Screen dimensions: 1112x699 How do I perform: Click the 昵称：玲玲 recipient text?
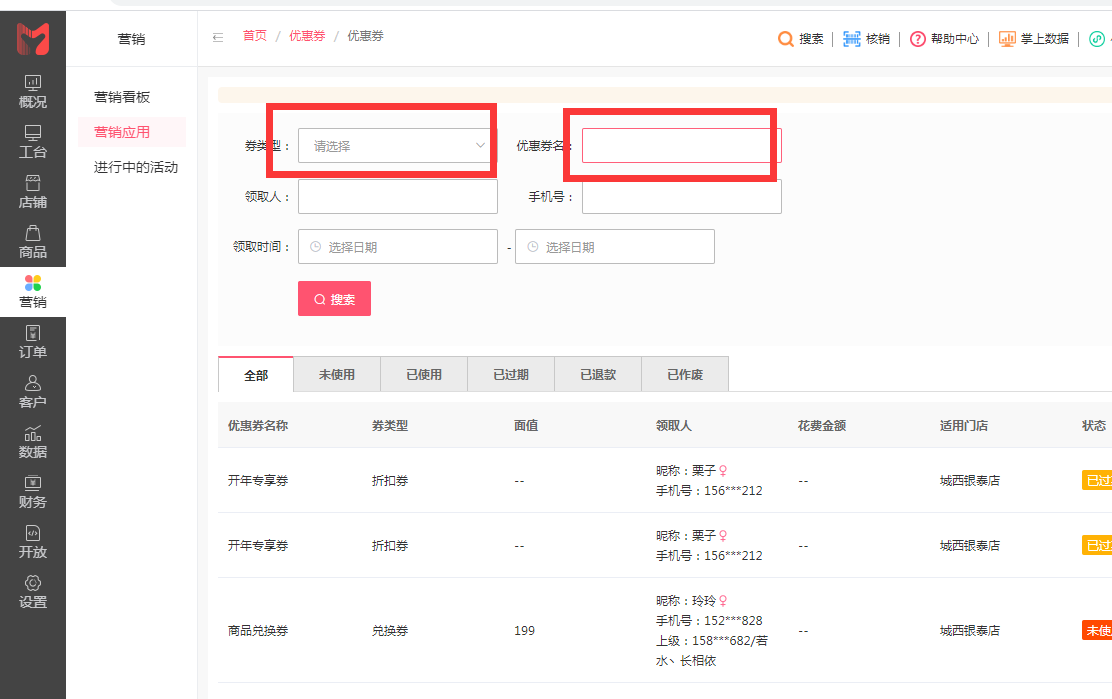tap(686, 600)
